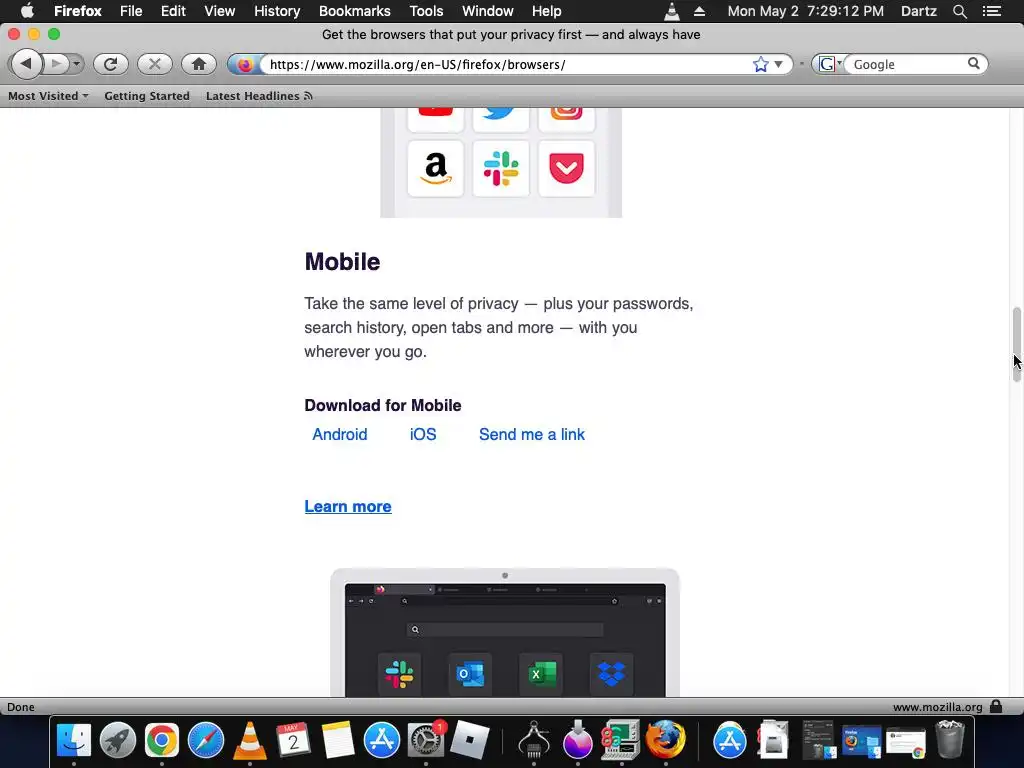Click the search magnifier in Google search box
Image resolution: width=1024 pixels, height=768 pixels.
(x=974, y=63)
